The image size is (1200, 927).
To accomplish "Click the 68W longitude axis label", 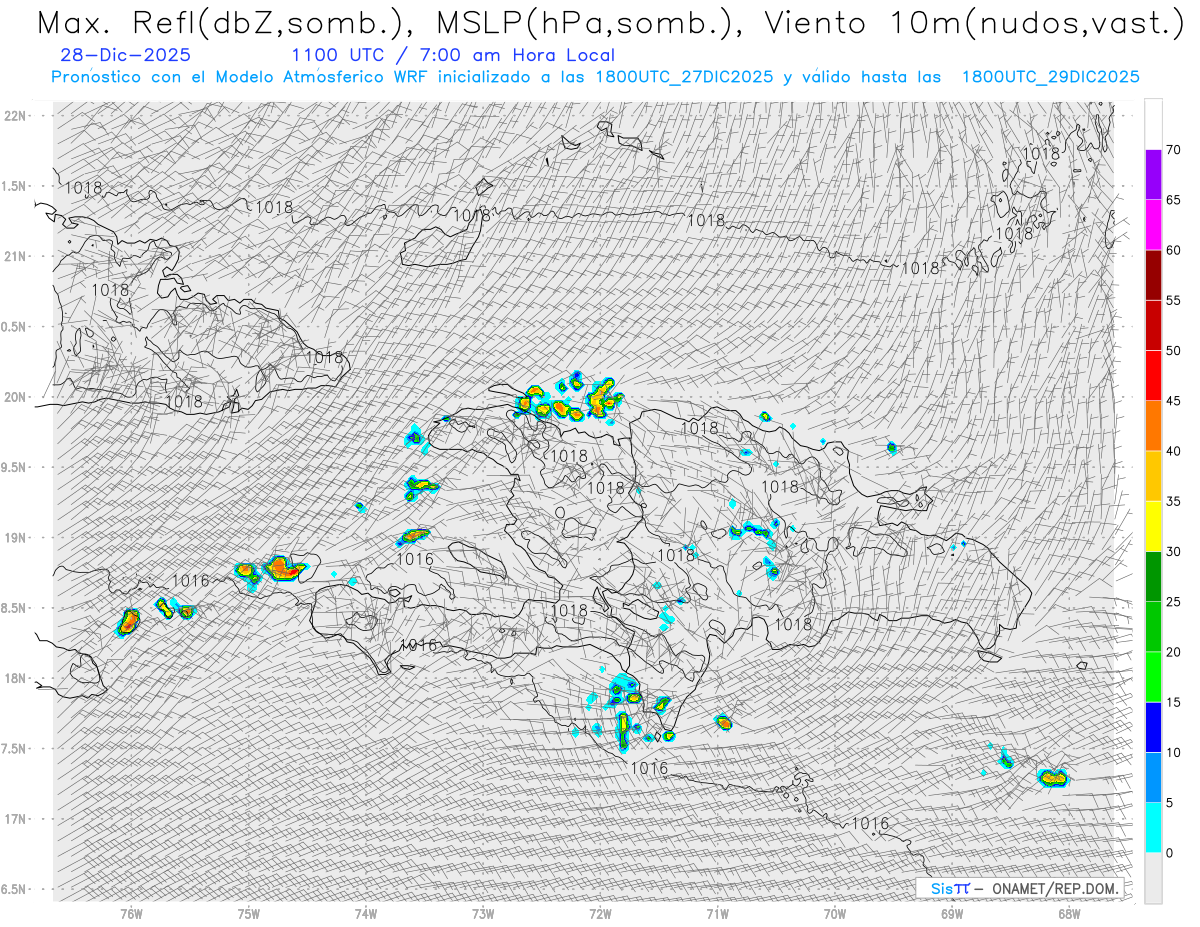I will [1068, 913].
